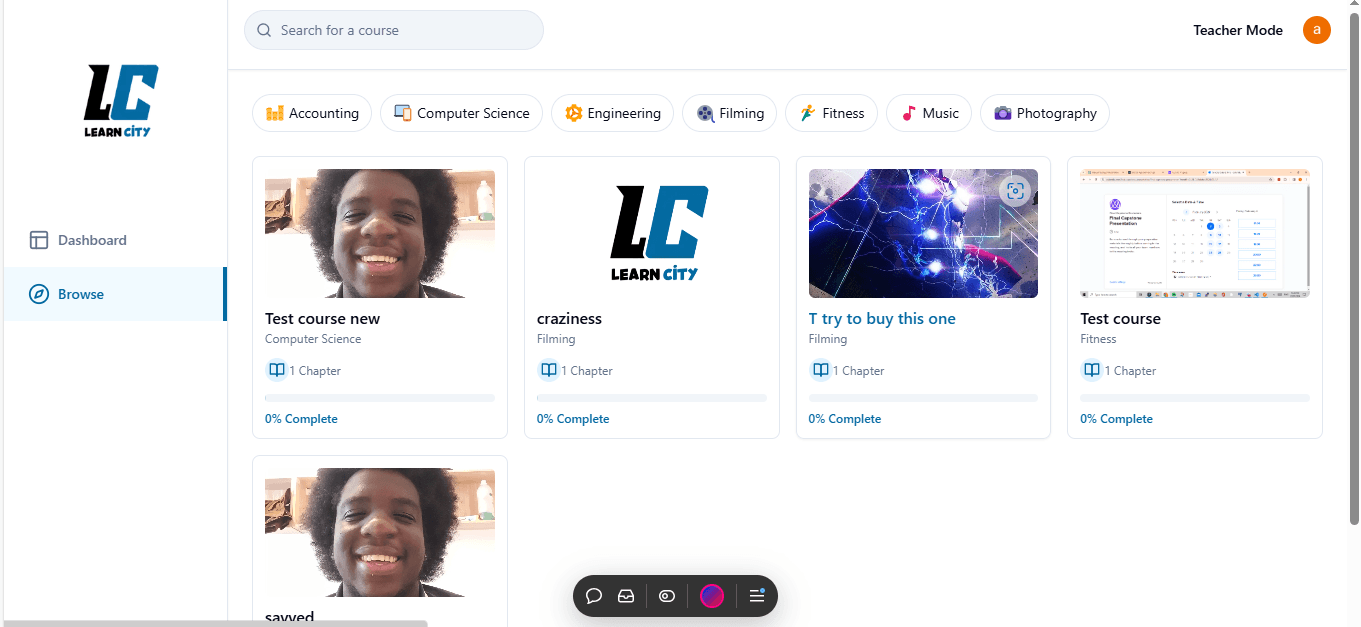The image size is (1361, 627).
Task: Click the book icon on Test course new
Action: point(276,370)
